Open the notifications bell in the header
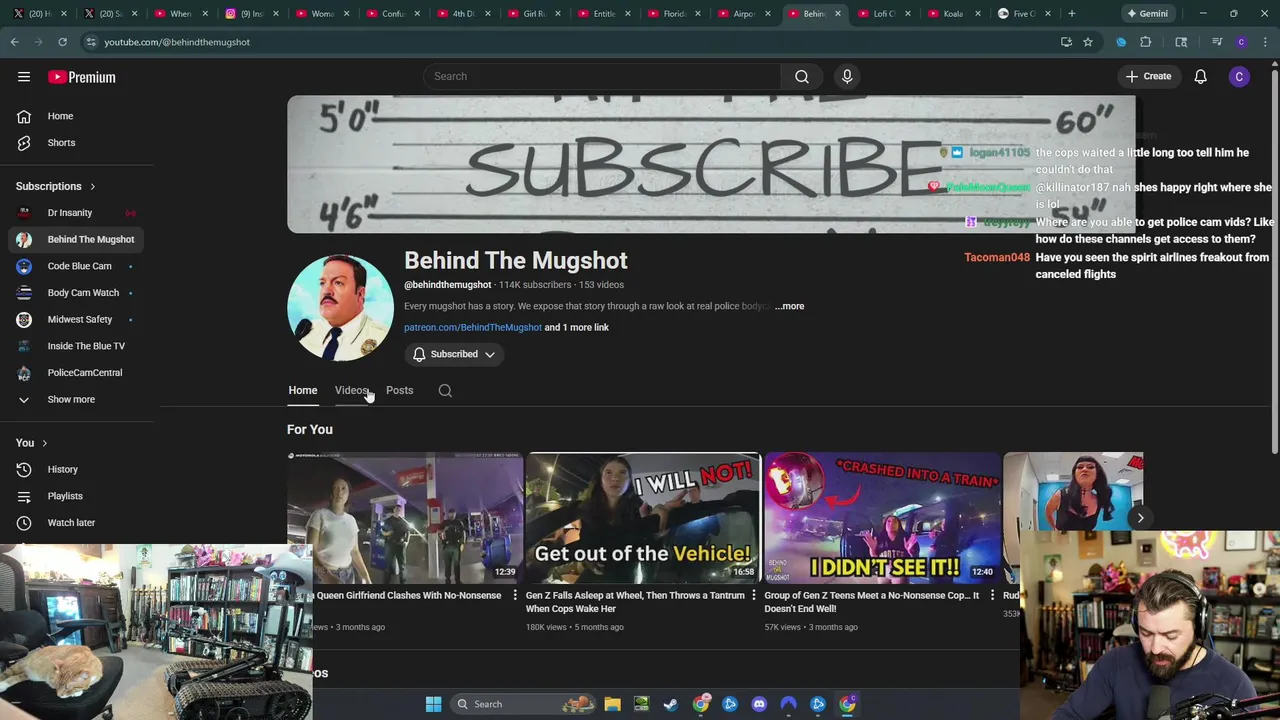This screenshot has height=720, width=1280. (x=1200, y=76)
